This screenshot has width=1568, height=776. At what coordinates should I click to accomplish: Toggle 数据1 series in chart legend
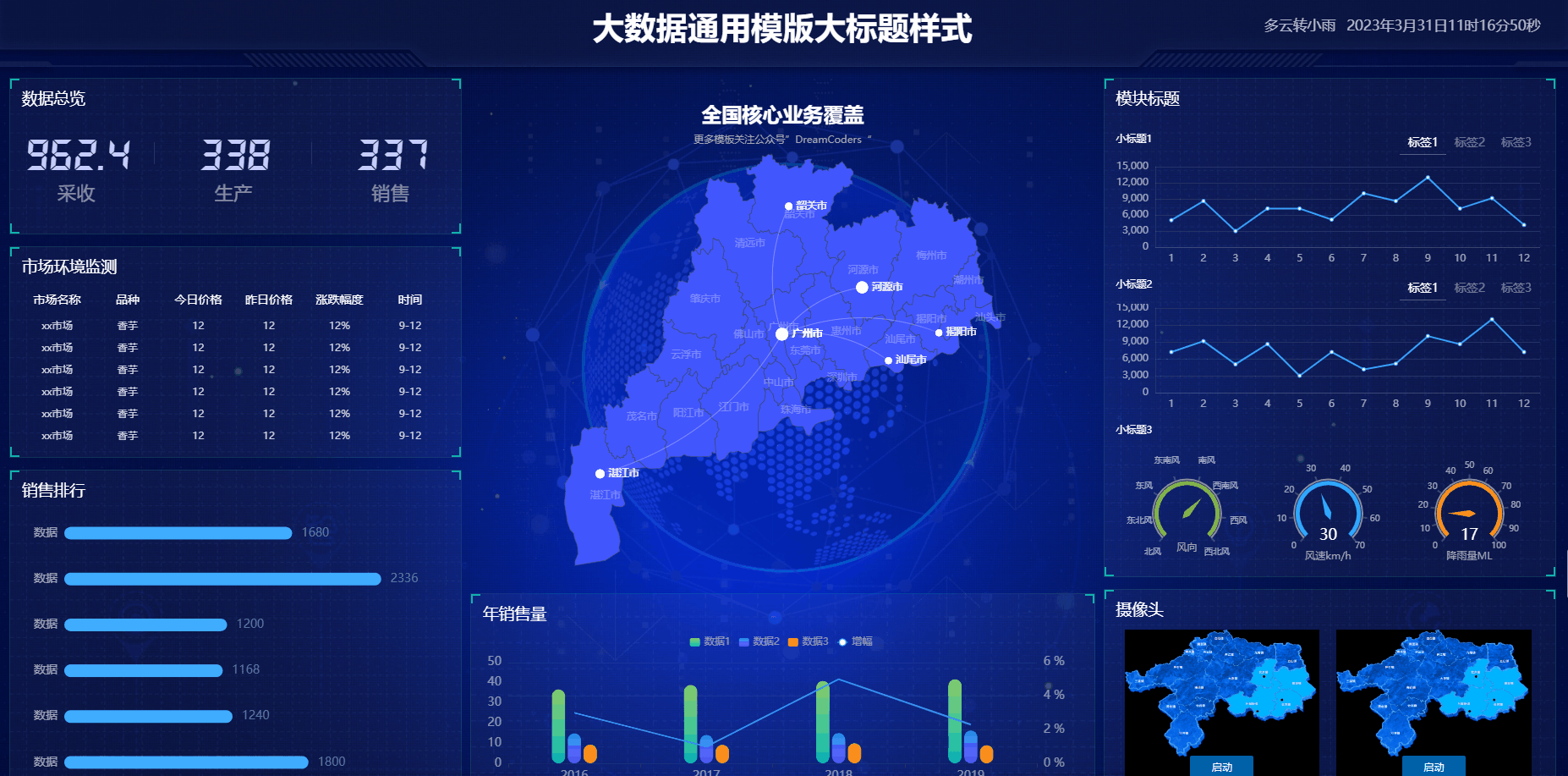[x=710, y=641]
